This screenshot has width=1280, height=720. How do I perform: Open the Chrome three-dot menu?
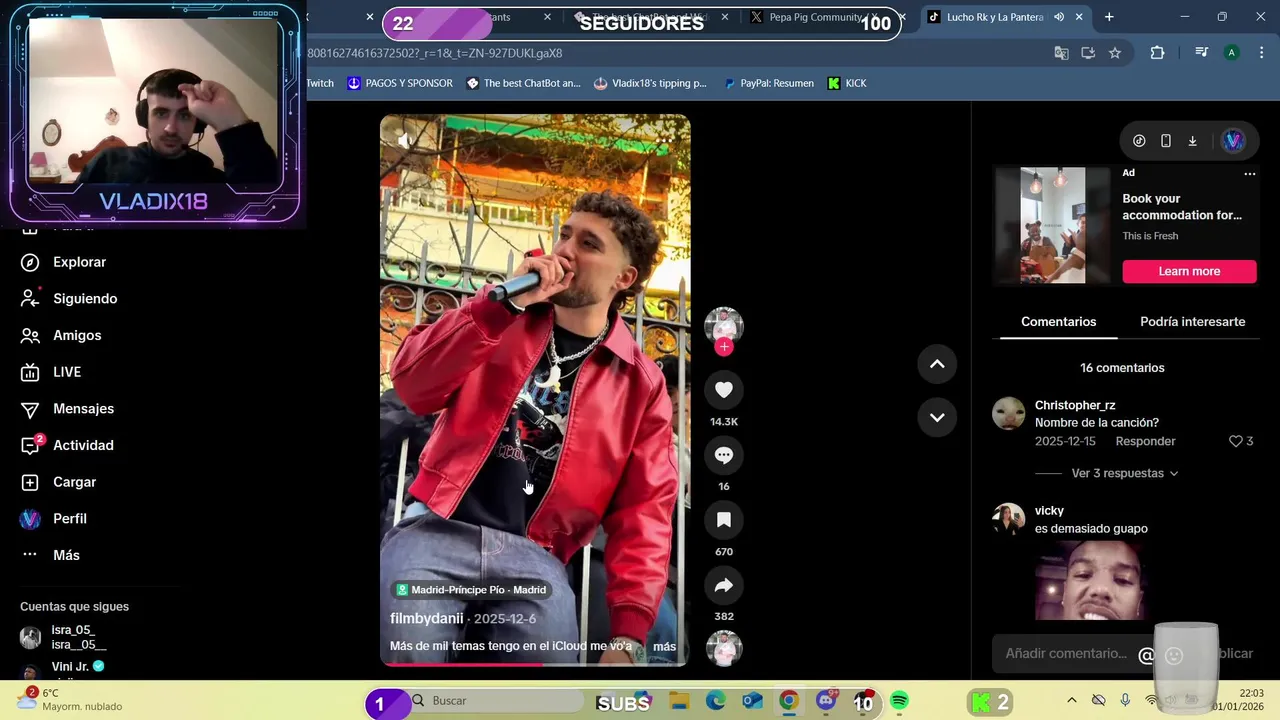tap(1260, 53)
